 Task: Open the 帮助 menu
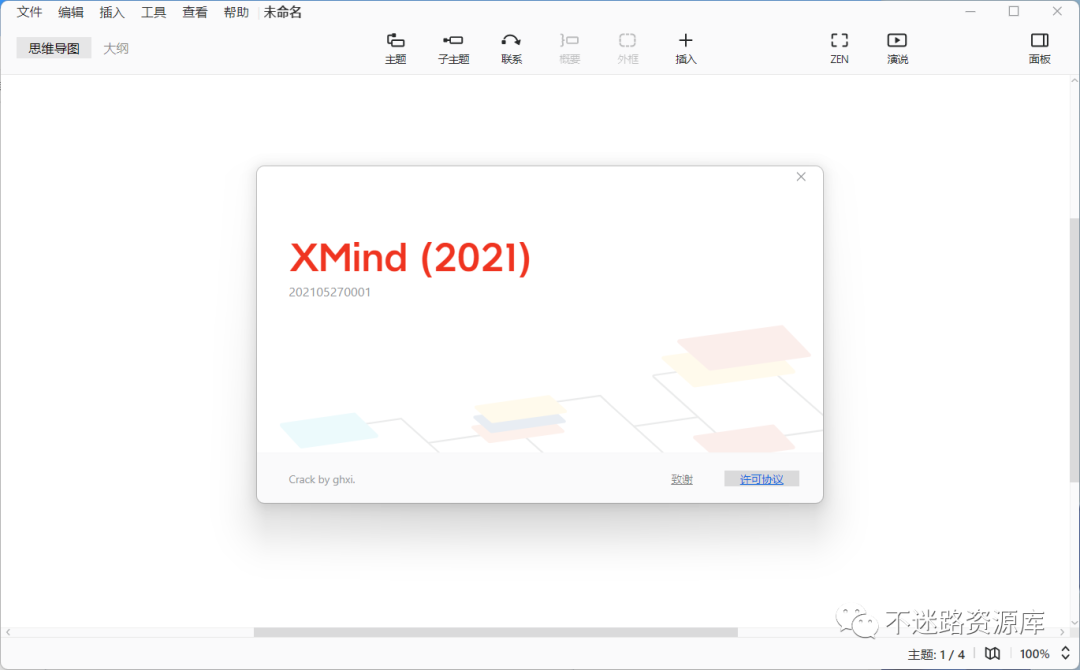[236, 12]
